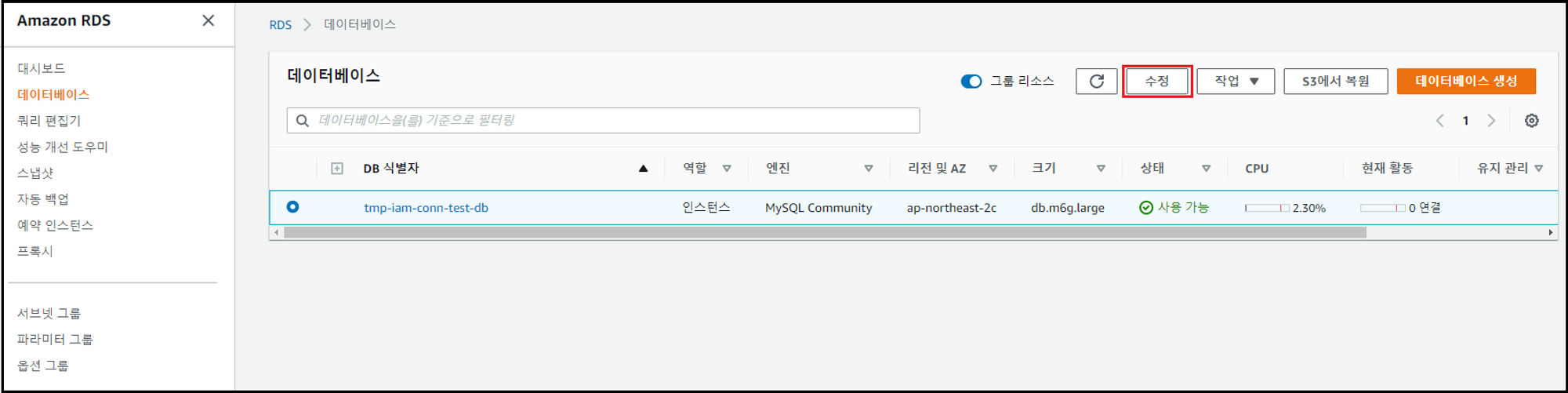This screenshot has height=393, width=1568.
Task: Sort by 엔진 column arrow
Action: [869, 169]
